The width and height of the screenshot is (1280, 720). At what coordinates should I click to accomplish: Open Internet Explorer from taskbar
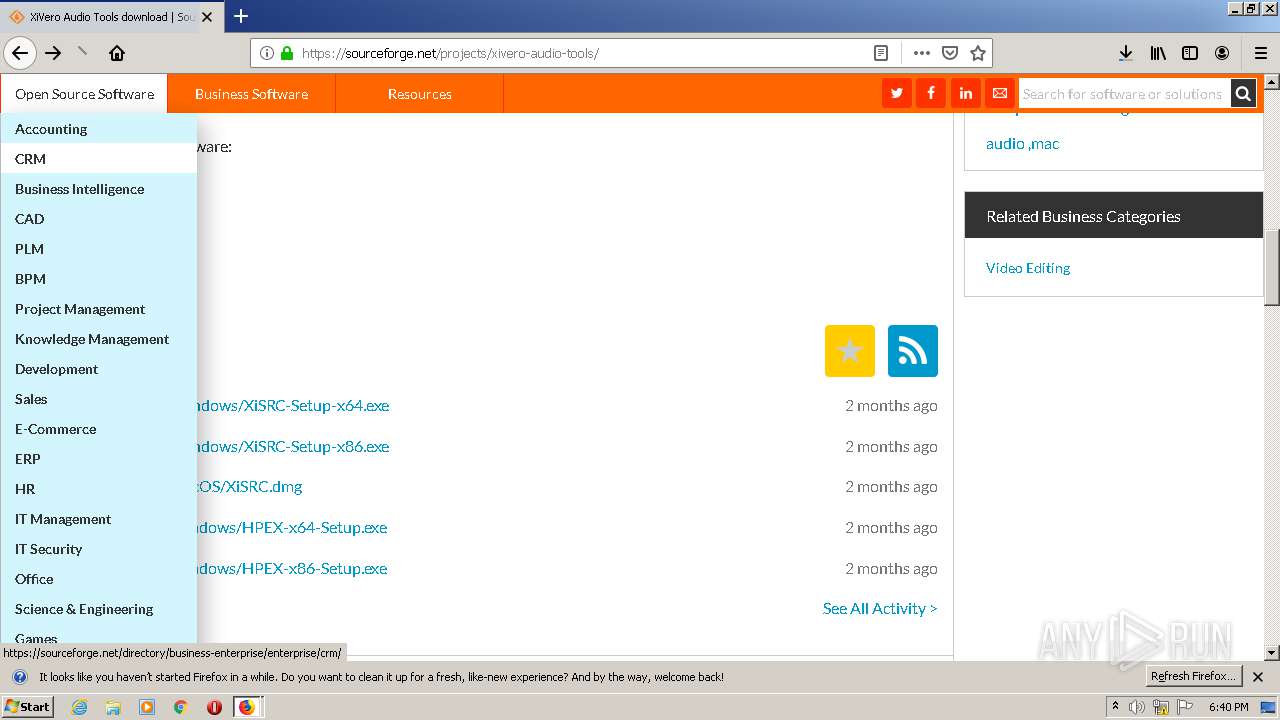point(79,707)
